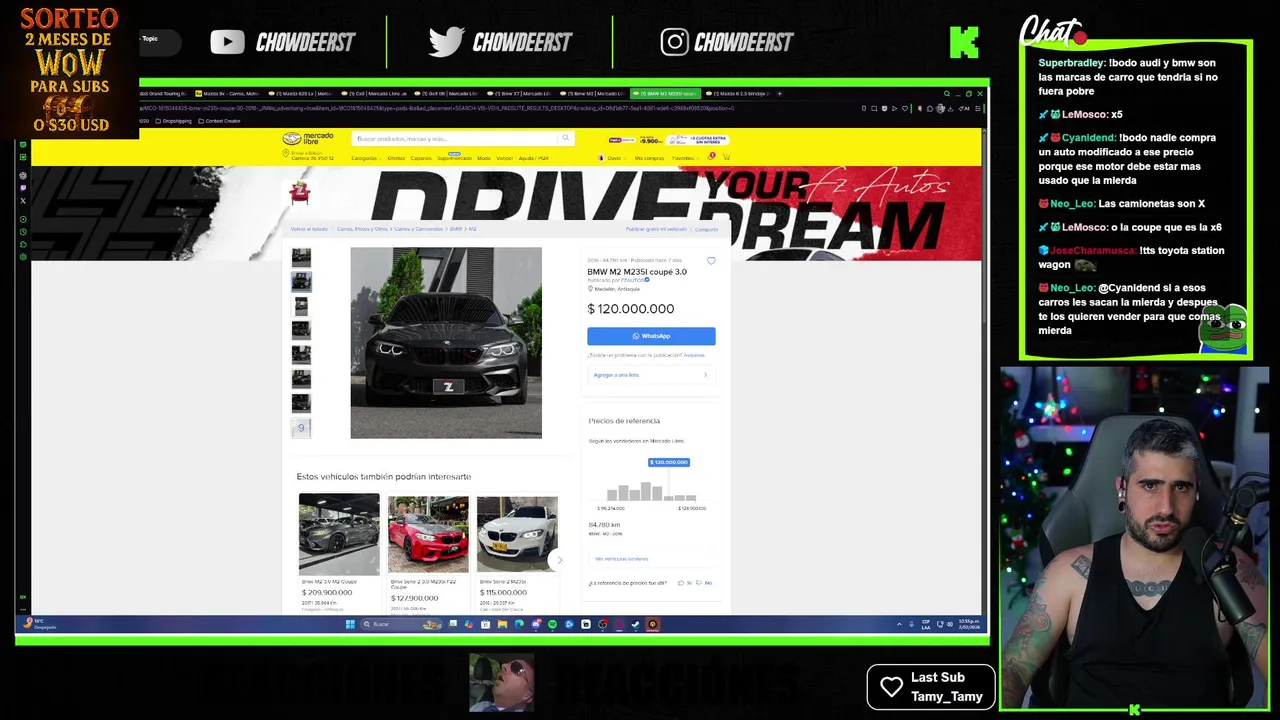
Task: Open a new browser tab plus button
Action: click(780, 93)
